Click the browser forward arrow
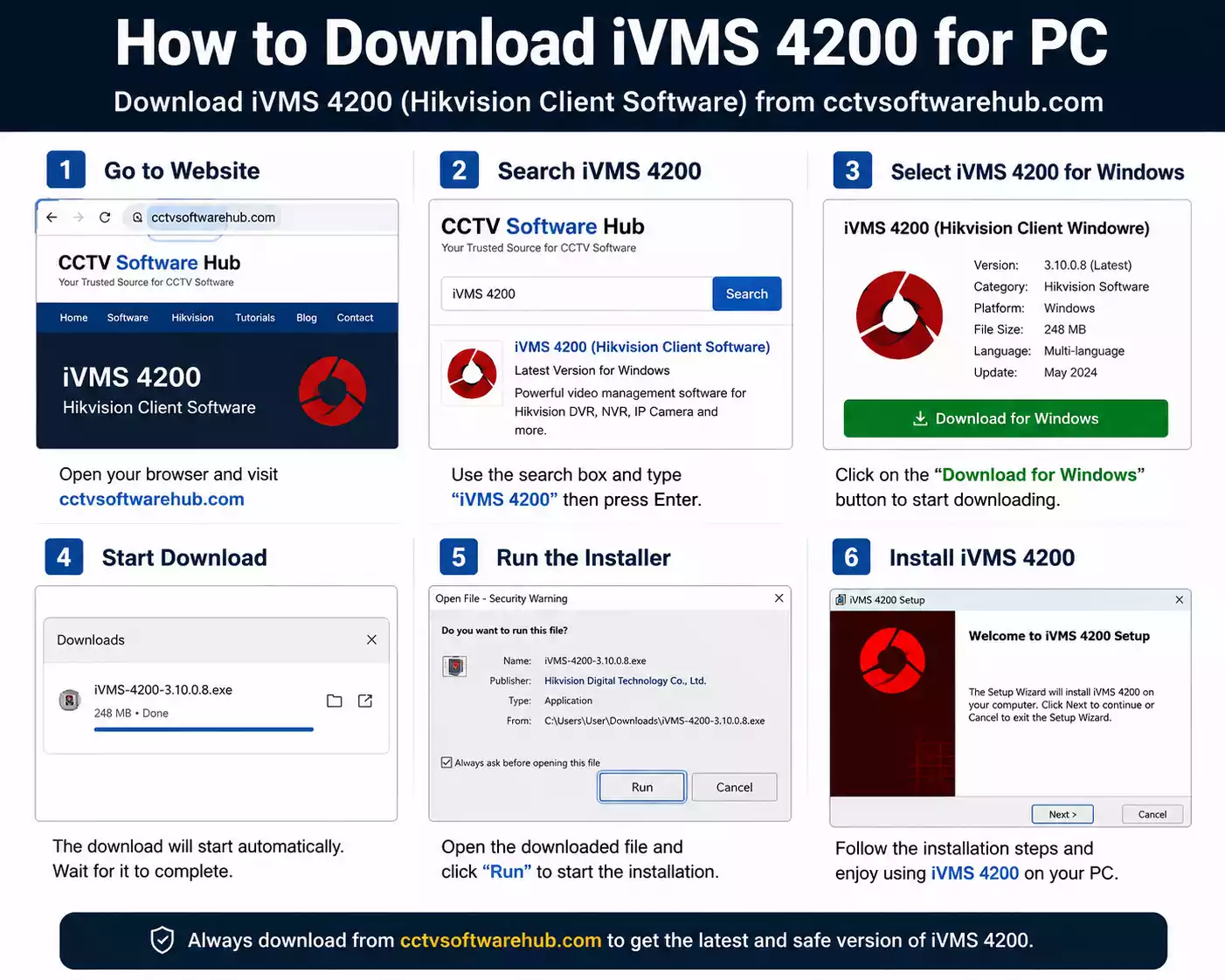 [x=79, y=217]
